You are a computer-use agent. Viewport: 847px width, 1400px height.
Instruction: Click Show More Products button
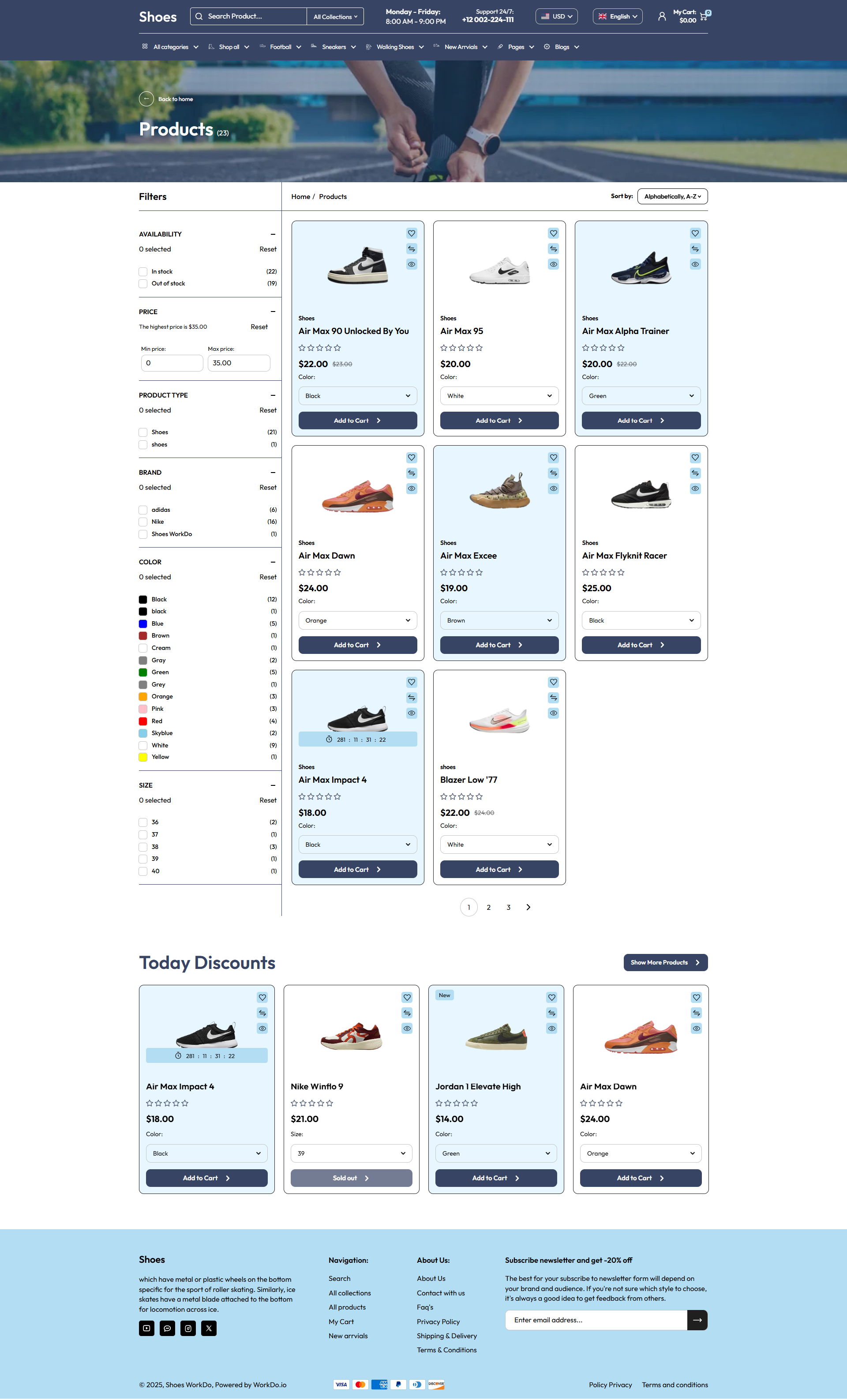(665, 962)
